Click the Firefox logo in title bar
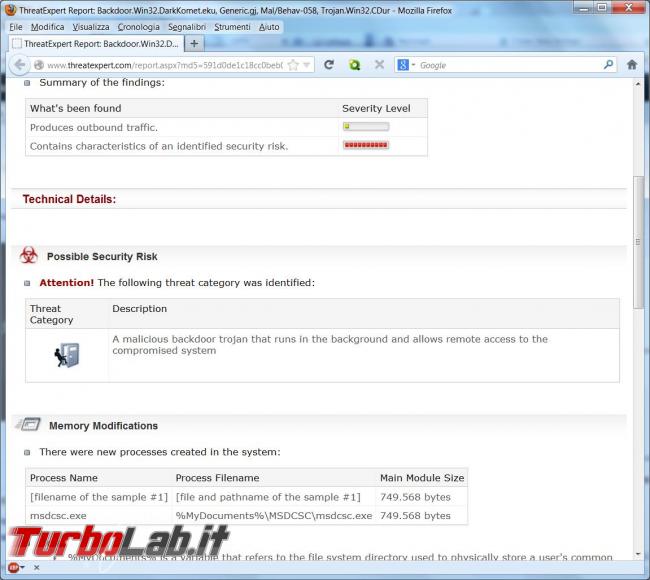650x580 pixels. point(10,10)
